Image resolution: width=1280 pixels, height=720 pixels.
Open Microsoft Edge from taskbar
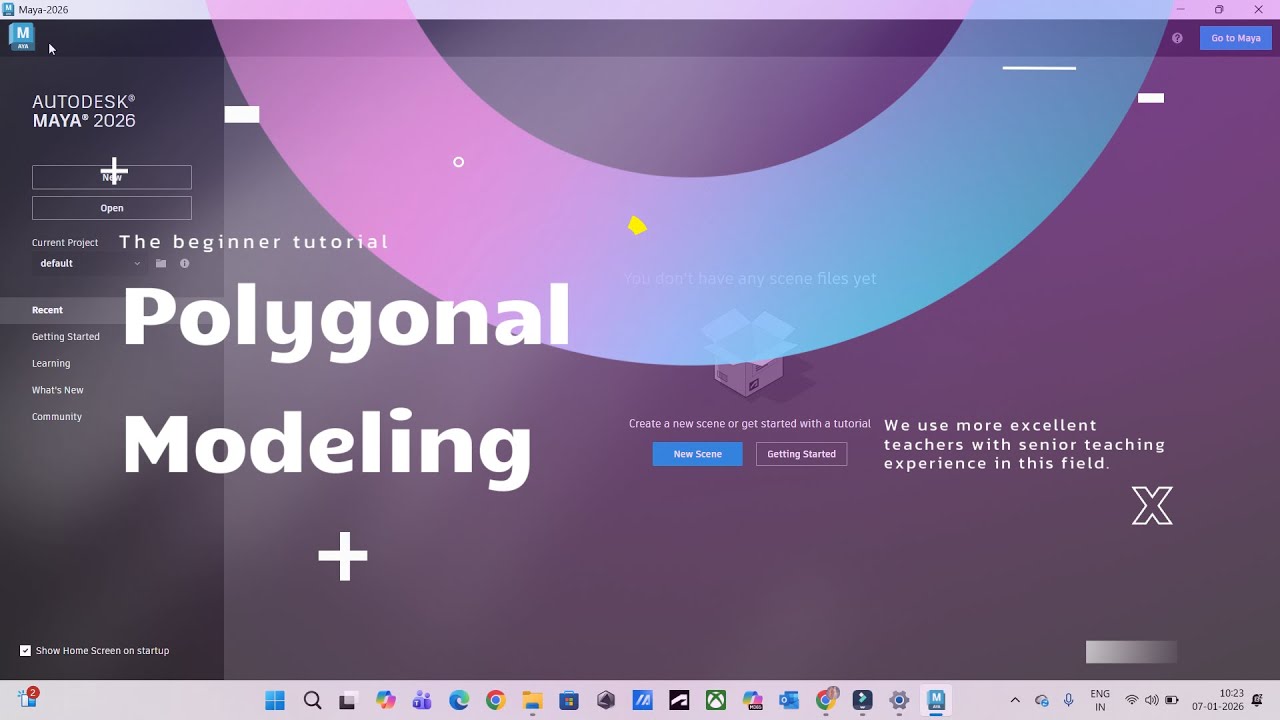pos(459,701)
